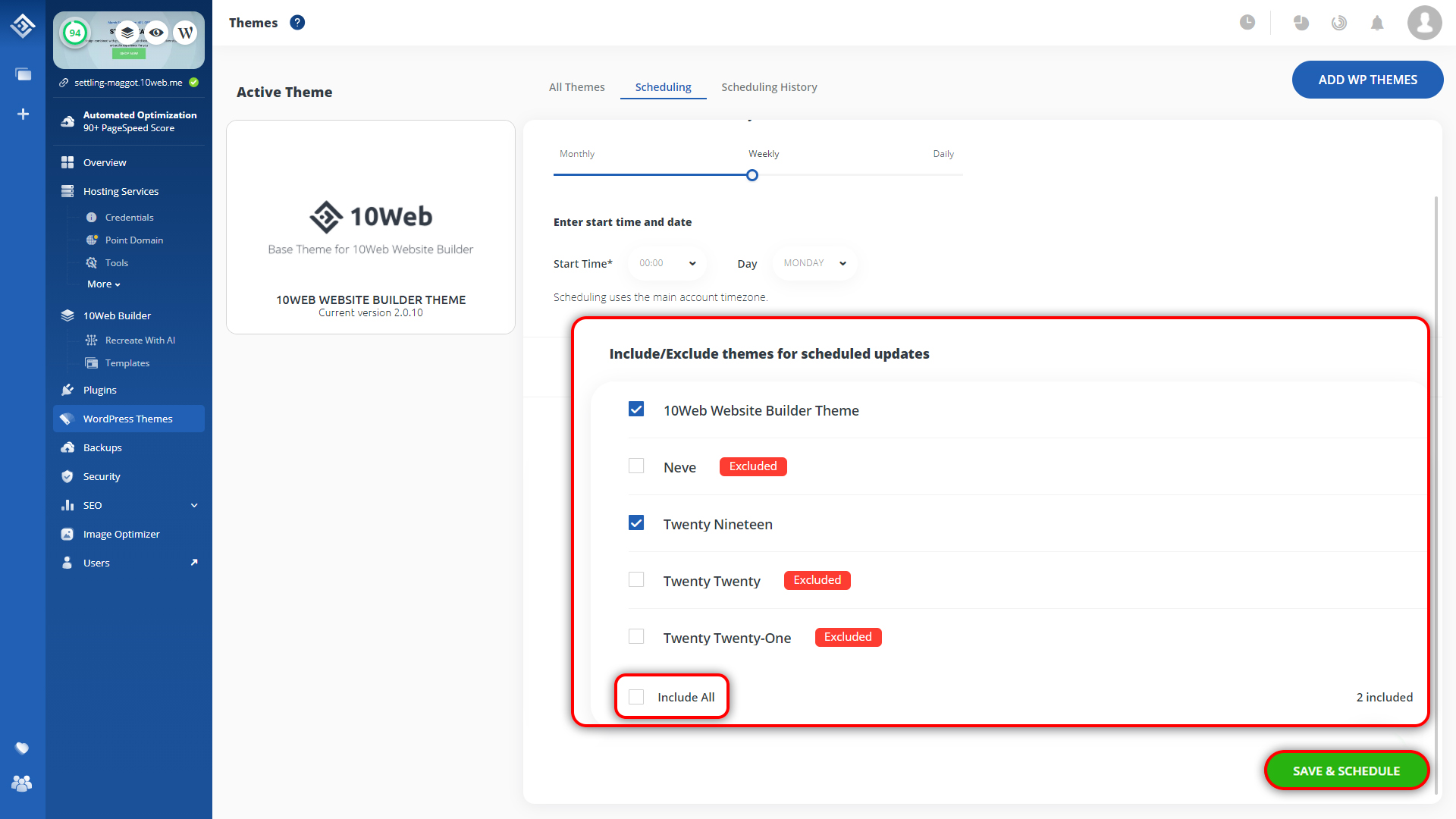Uncheck the Twenty Nineteen checkbox

point(636,523)
